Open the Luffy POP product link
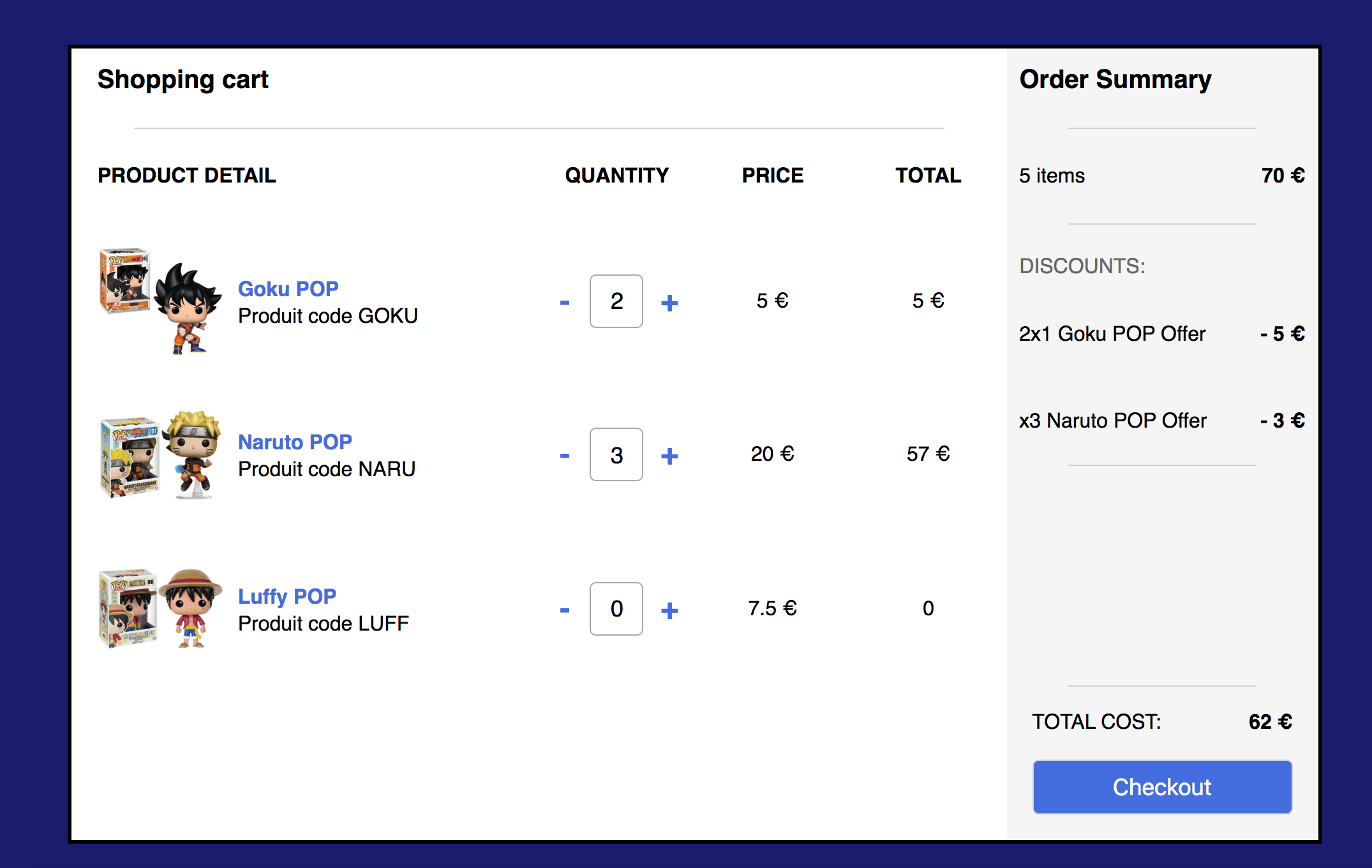This screenshot has height=868, width=1372. click(x=287, y=596)
